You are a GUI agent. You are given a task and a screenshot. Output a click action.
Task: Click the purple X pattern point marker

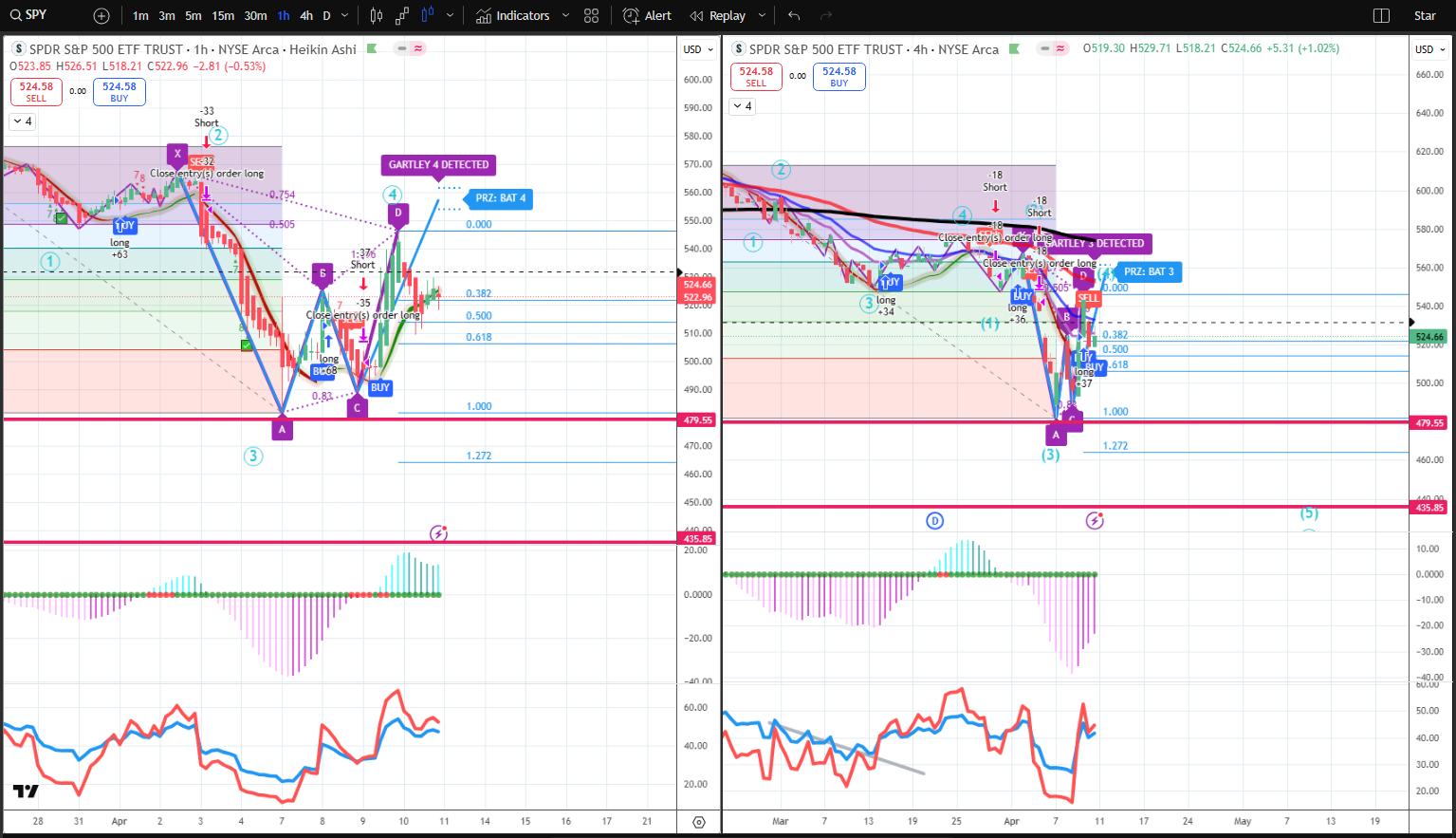[177, 155]
